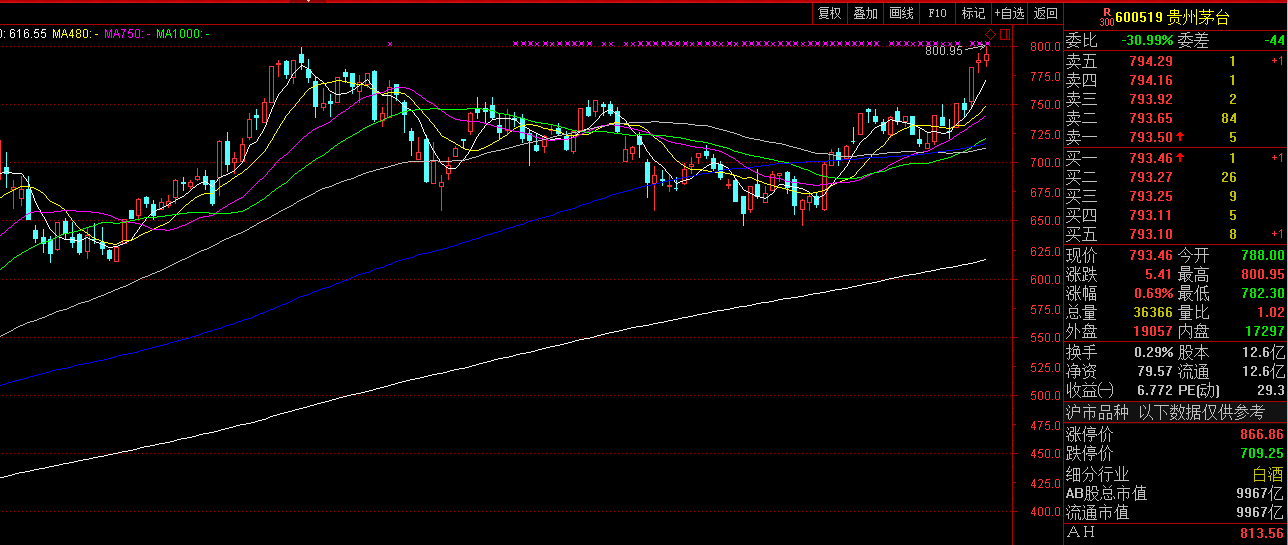Click the red rectangle icon near 800.0
Screen dimensions: 1288x545
1005,35
